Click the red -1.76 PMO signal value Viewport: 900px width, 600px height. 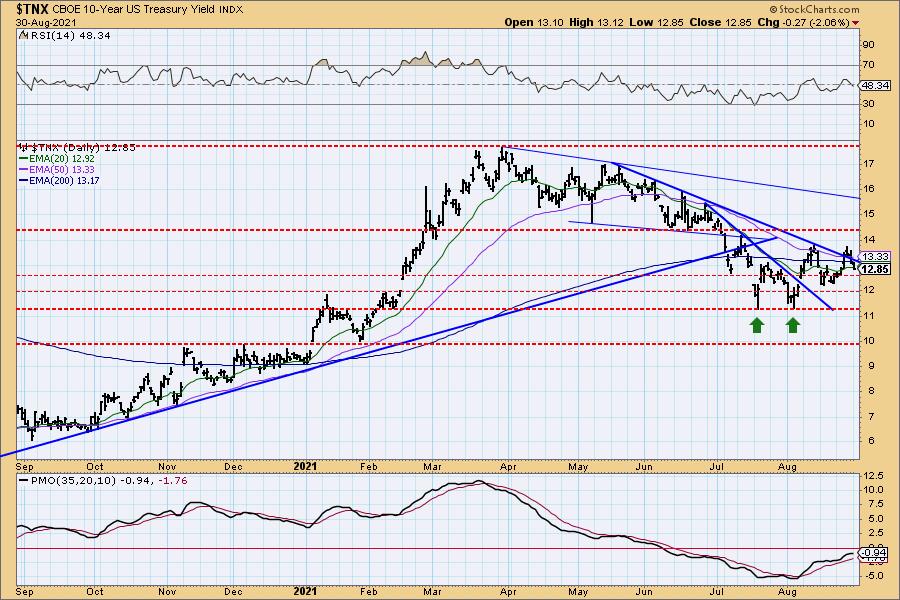pyautogui.click(x=175, y=481)
